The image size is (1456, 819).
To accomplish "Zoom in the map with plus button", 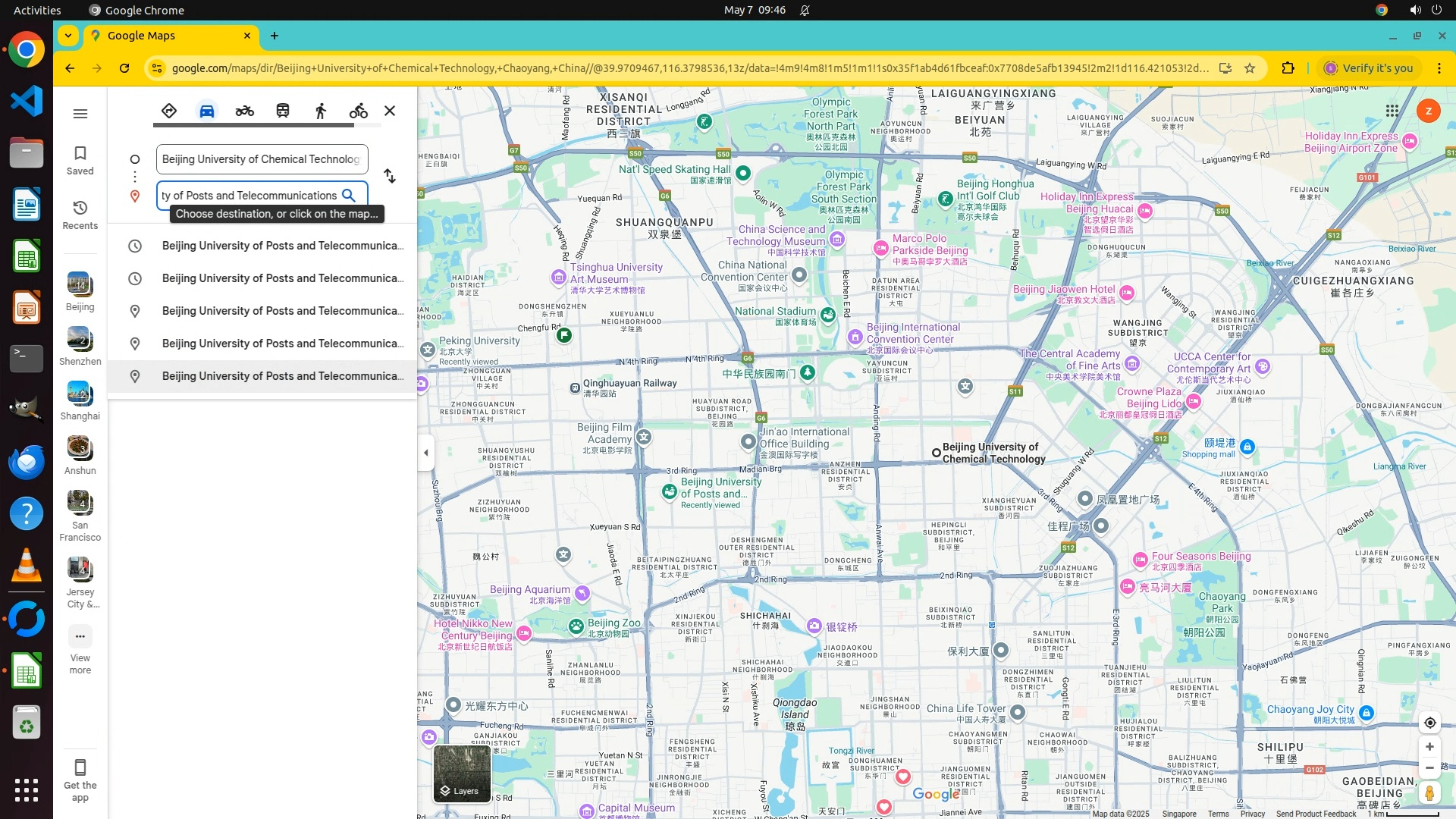I will (1429, 747).
